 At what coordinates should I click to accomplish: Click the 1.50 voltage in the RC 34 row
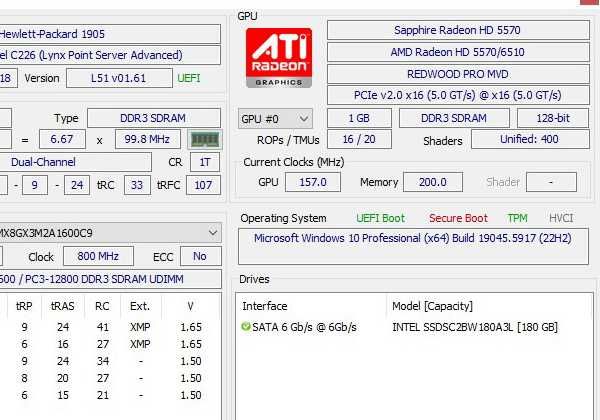click(191, 361)
